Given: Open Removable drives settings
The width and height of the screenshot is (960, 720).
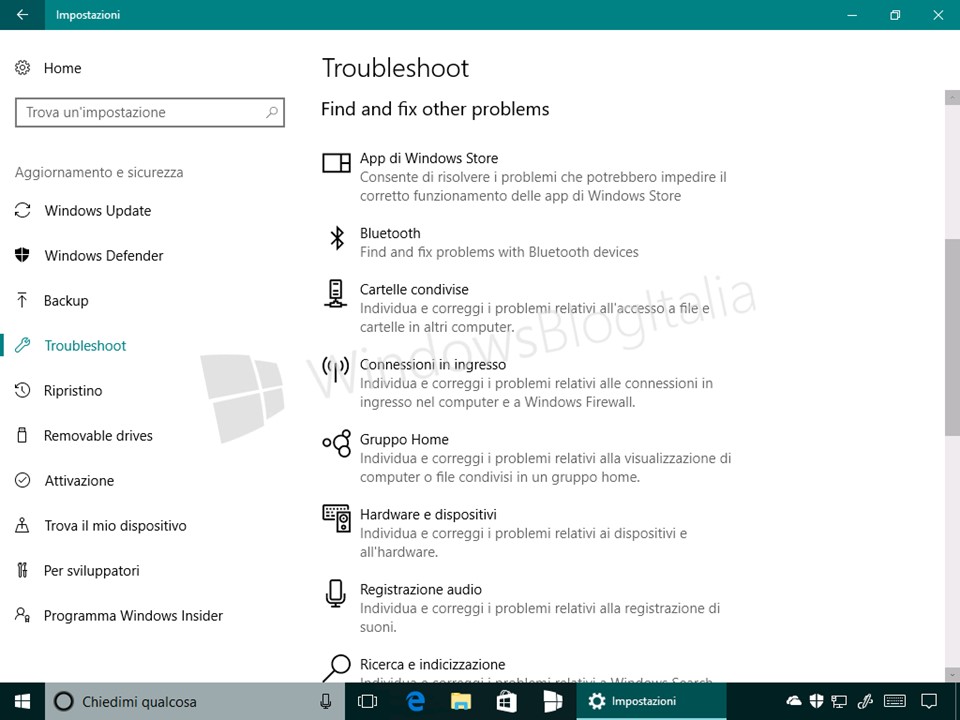Looking at the screenshot, I should [98, 435].
